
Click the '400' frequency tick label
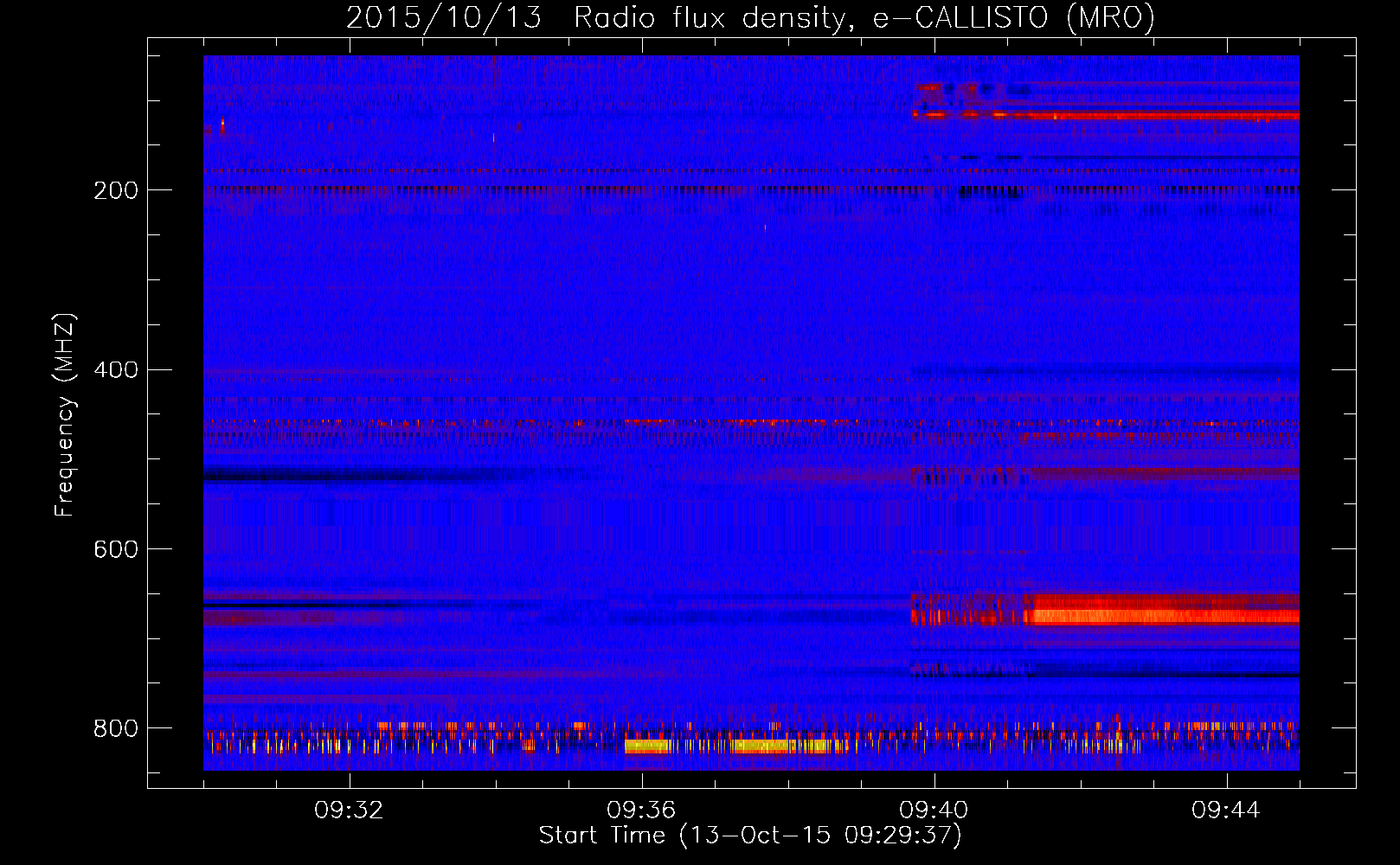point(116,370)
